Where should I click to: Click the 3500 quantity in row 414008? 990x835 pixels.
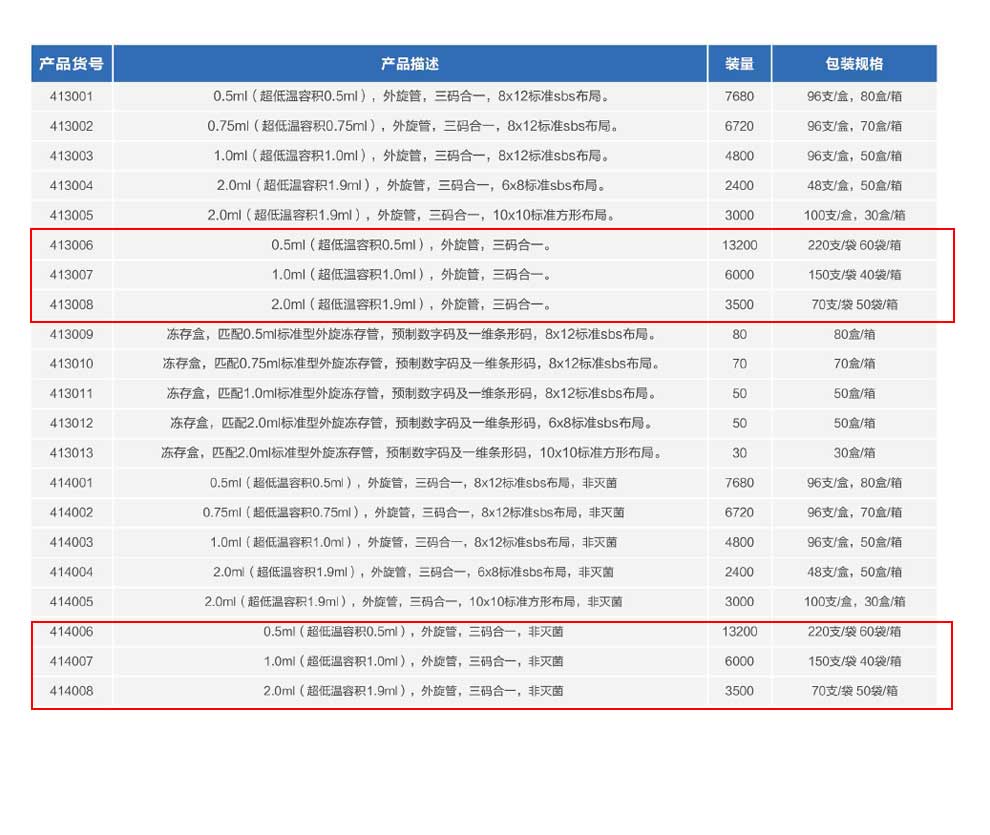pyautogui.click(x=739, y=691)
